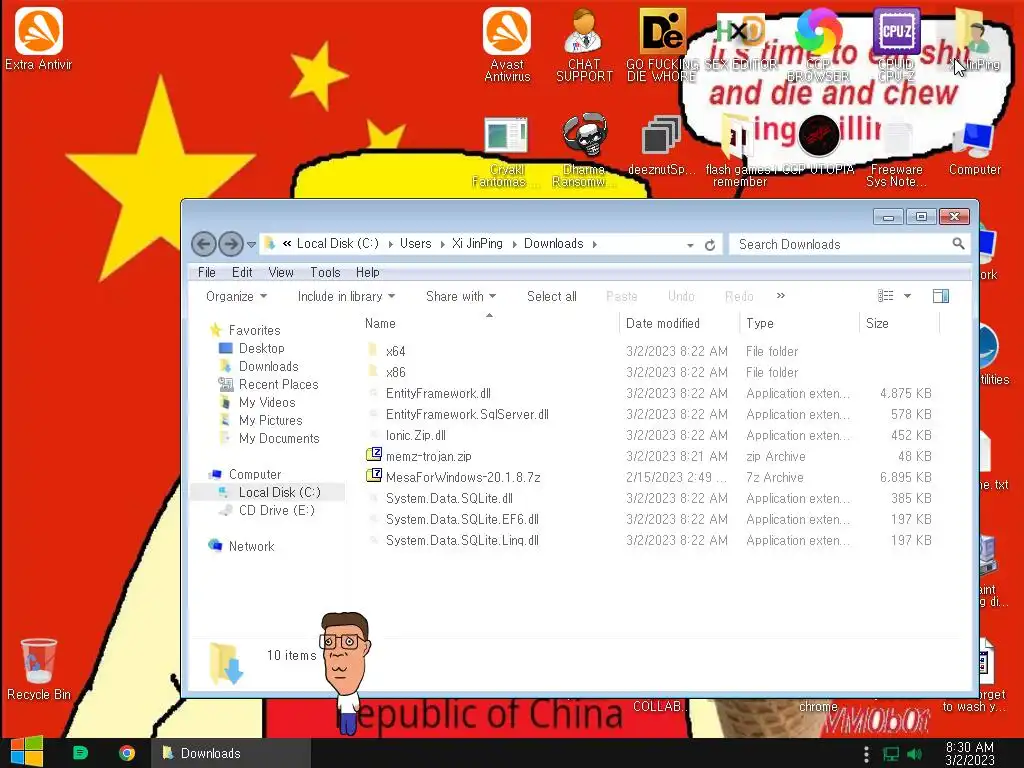Viewport: 1024px width, 768px height.
Task: Open the Windows Start button
Action: [x=26, y=752]
